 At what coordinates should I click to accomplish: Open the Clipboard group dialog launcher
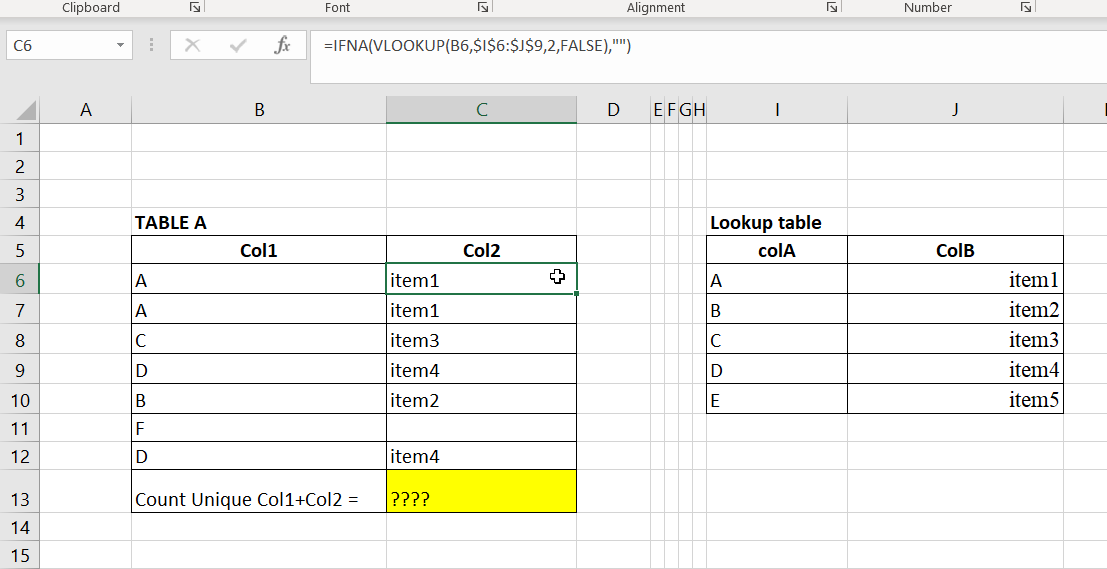[195, 8]
